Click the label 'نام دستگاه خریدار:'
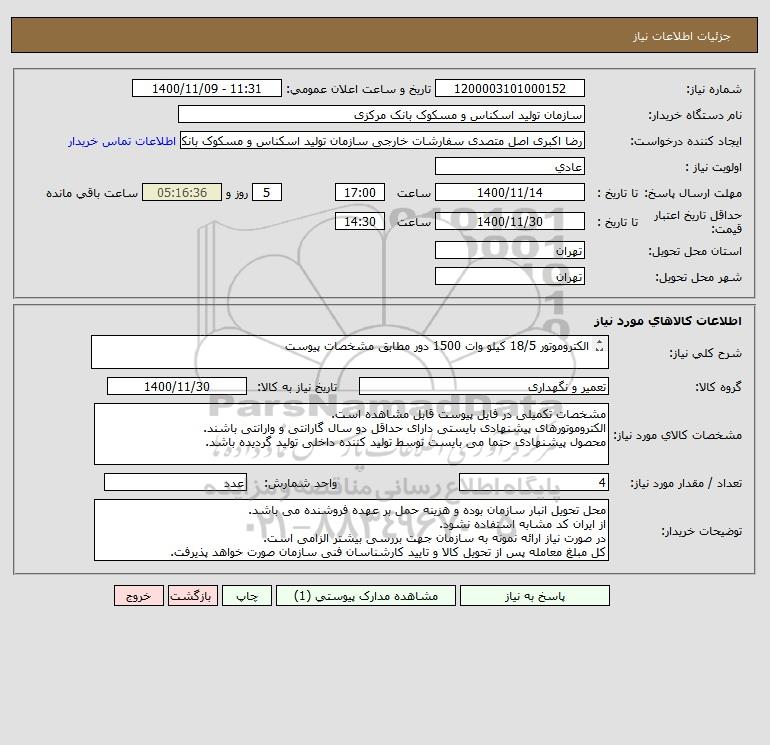 pos(695,115)
